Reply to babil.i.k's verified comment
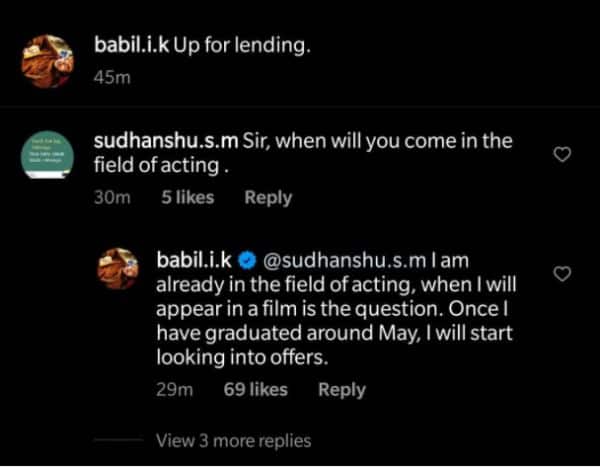The height and width of the screenshot is (468, 600). 342,390
